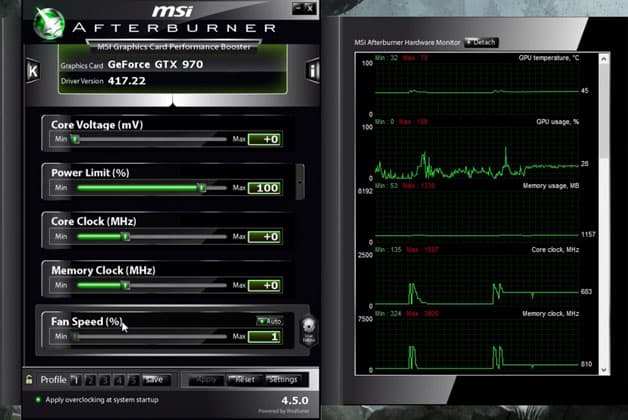Click the Core Voltage (mV) label
Image resolution: width=628 pixels, height=420 pixels.
97,125
